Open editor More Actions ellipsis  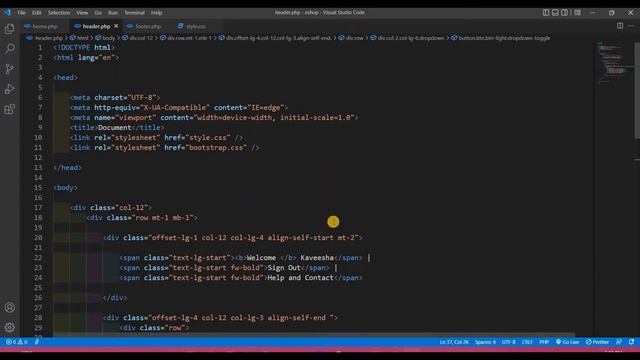[631, 26]
